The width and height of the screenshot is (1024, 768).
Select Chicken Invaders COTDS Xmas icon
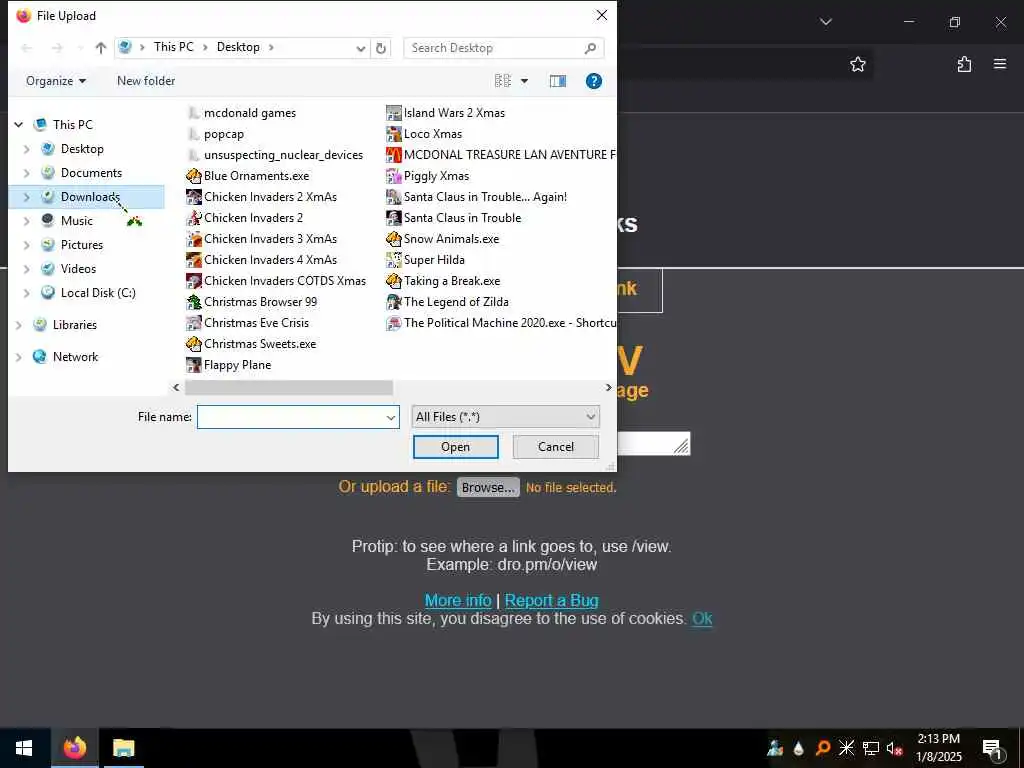click(x=193, y=281)
